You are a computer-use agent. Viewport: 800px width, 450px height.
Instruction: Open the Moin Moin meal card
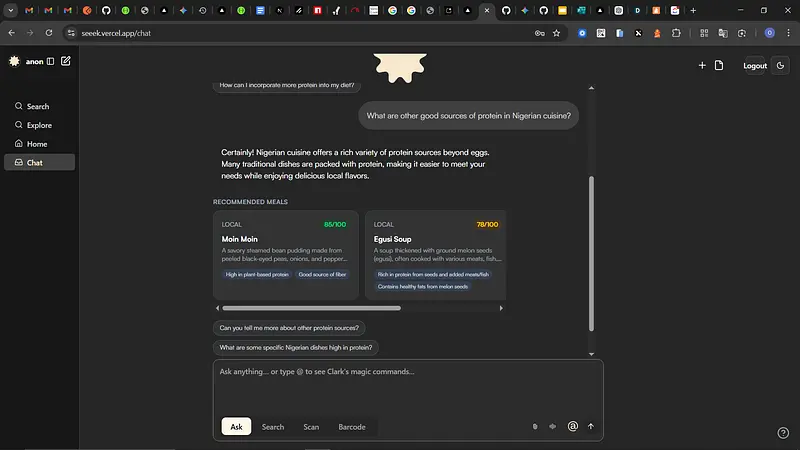tap(285, 255)
